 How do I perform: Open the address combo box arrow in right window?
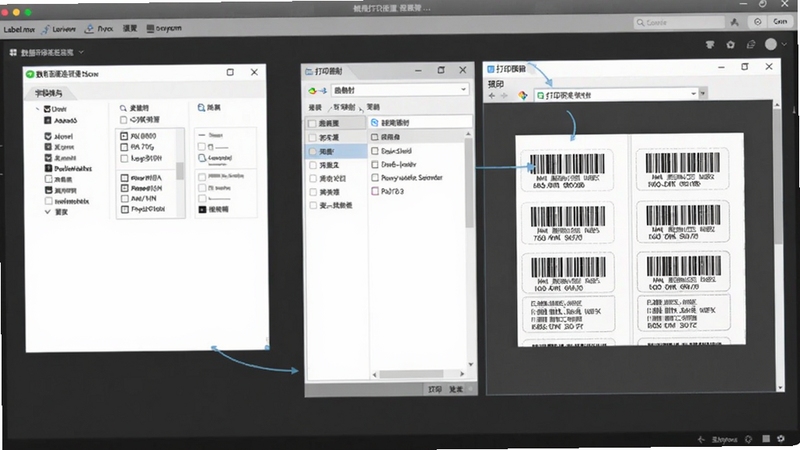pyautogui.click(x=693, y=94)
